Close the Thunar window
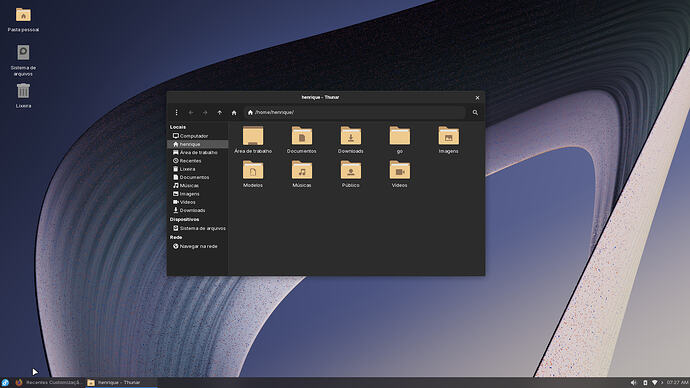Viewport: 690px width, 388px height. (x=477, y=98)
